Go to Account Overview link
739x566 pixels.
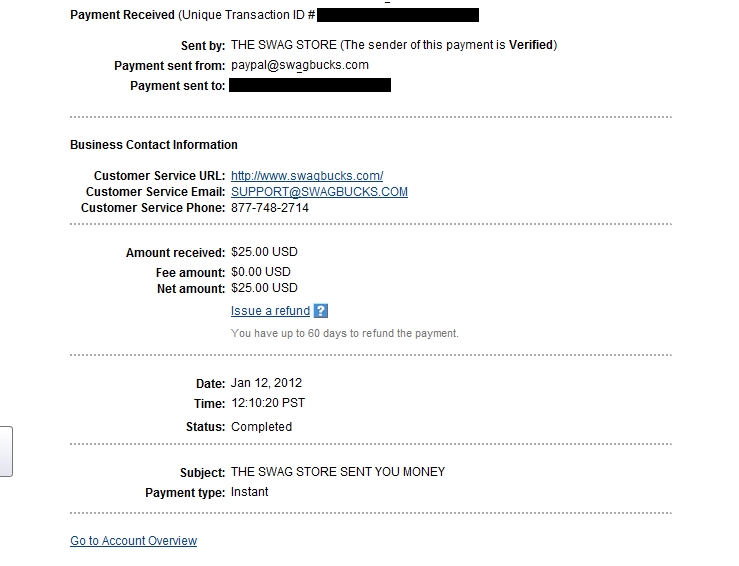tap(133, 541)
